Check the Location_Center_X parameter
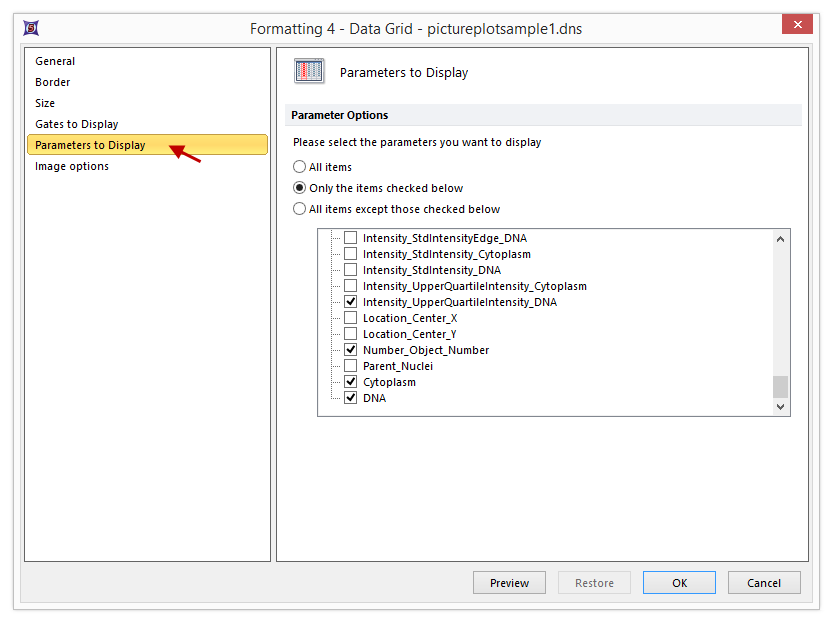This screenshot has width=835, height=624. 350,318
